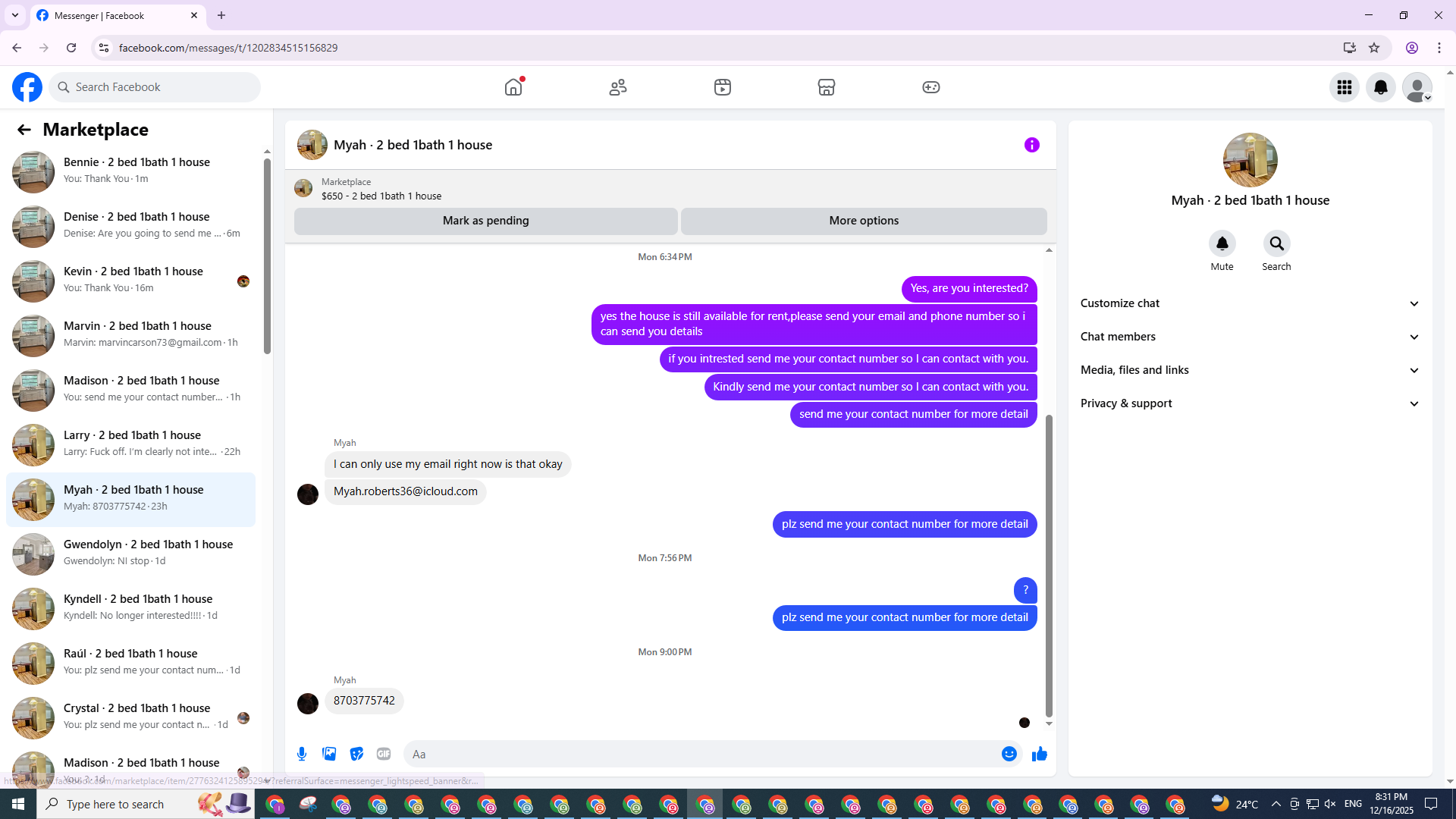The image size is (1456, 819).
Task: Open Chrome three-dot menu
Action: (x=1439, y=48)
